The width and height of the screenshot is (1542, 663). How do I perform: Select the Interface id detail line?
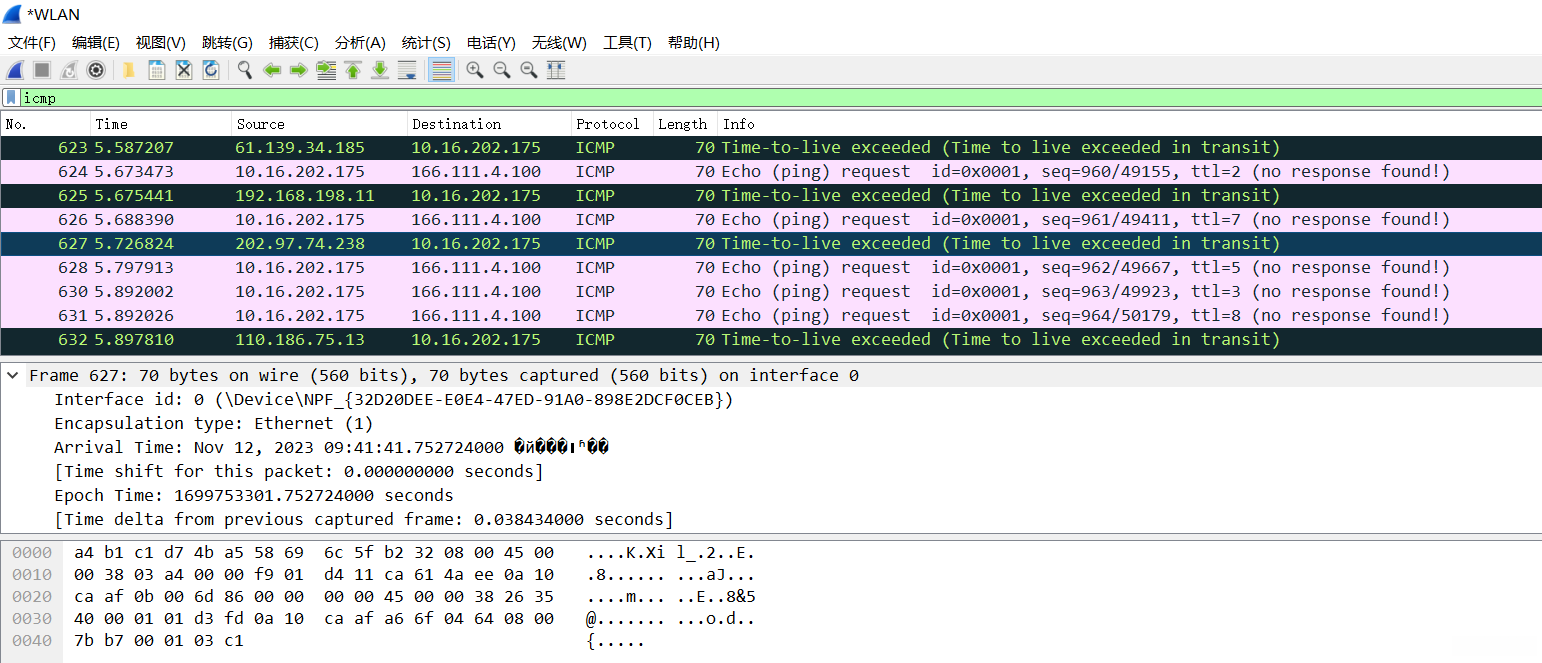(x=394, y=400)
